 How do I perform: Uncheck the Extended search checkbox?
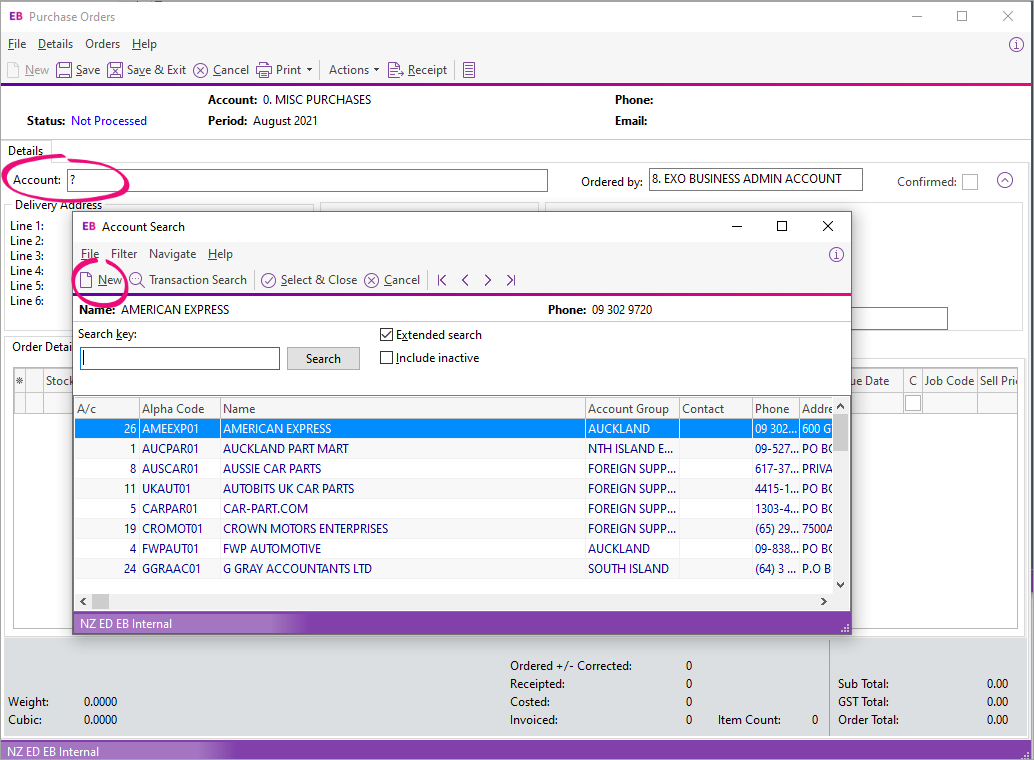(387, 335)
